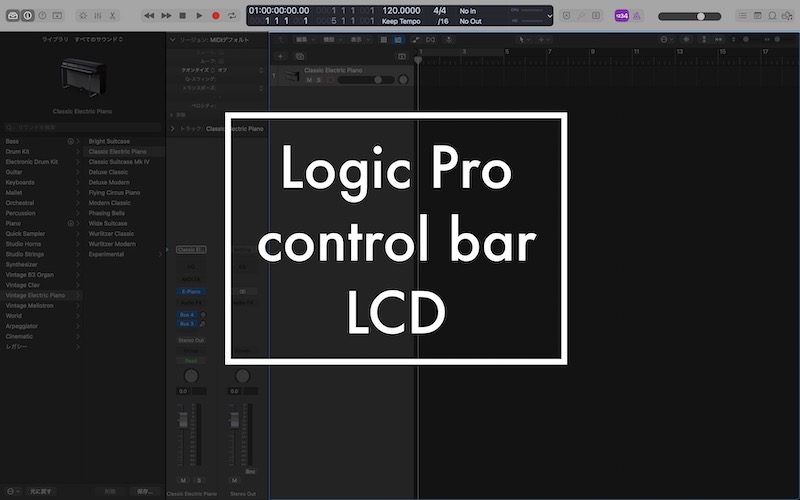
Task: Expand the Track Classic Electric Piano section
Action: (172, 129)
